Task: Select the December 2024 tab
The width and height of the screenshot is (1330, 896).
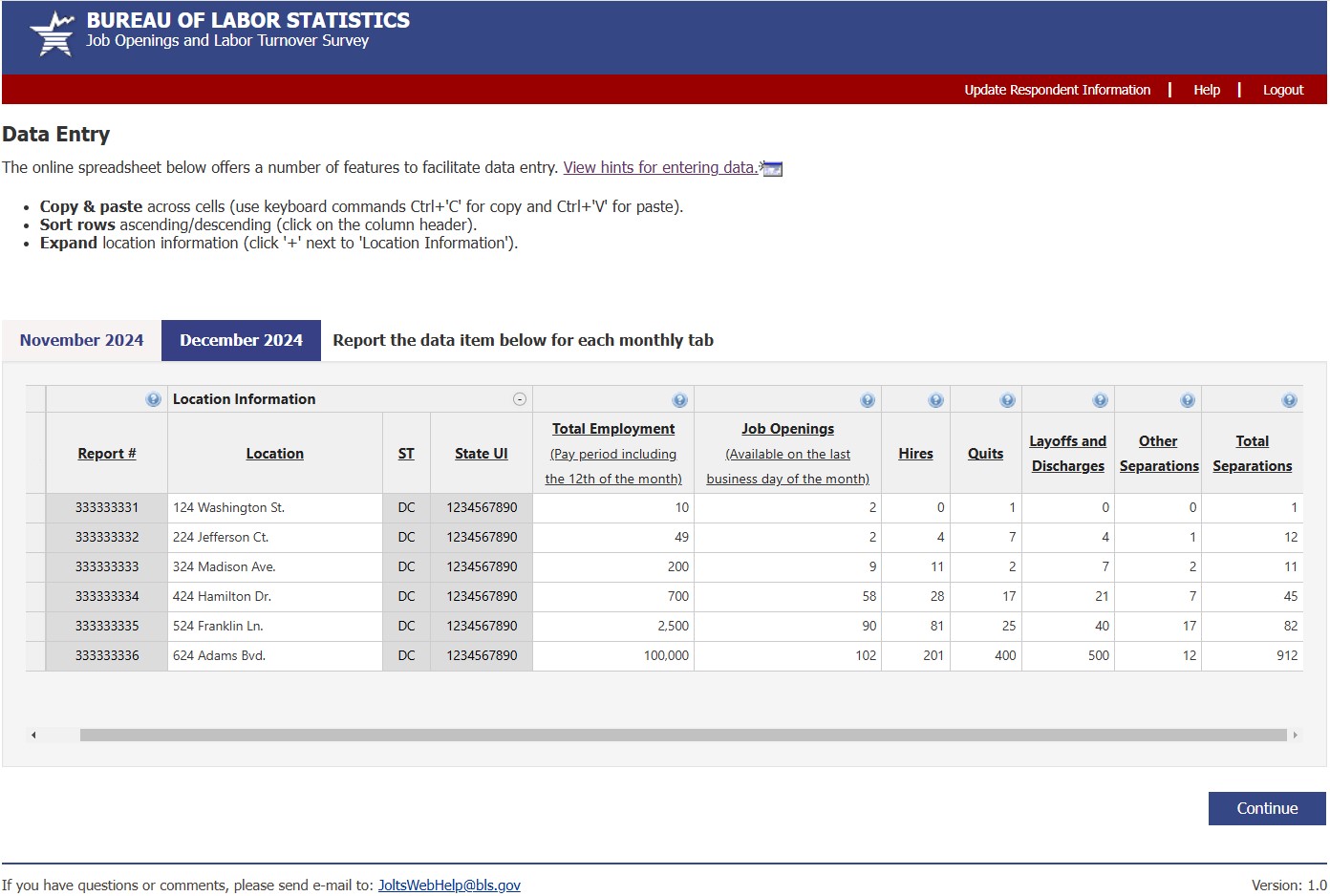Action: pos(241,340)
